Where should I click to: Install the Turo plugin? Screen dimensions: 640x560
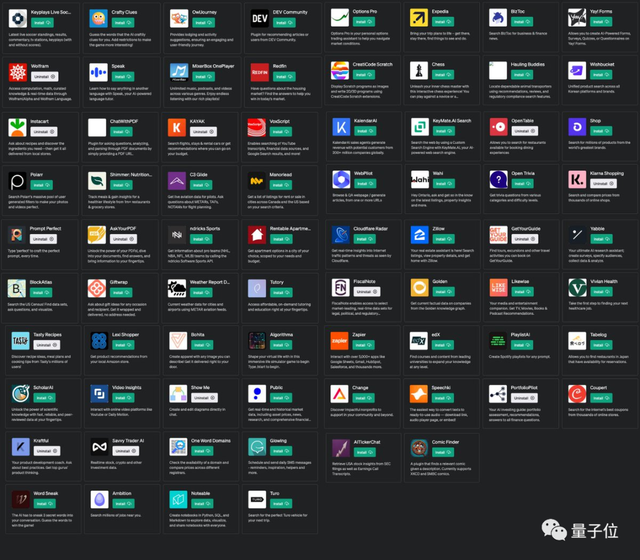pyautogui.click(x=281, y=504)
